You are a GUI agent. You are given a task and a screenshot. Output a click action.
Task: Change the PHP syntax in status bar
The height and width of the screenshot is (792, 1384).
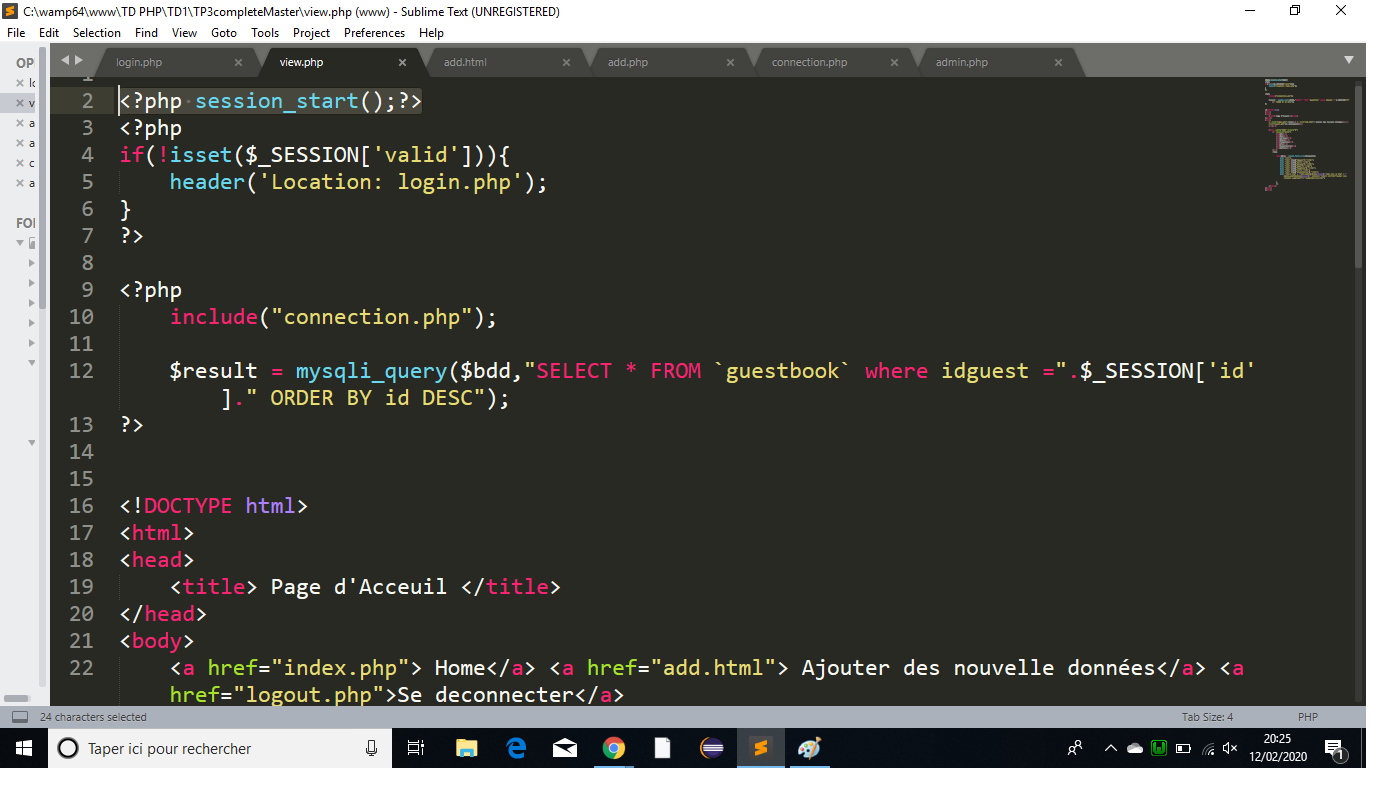(1308, 717)
